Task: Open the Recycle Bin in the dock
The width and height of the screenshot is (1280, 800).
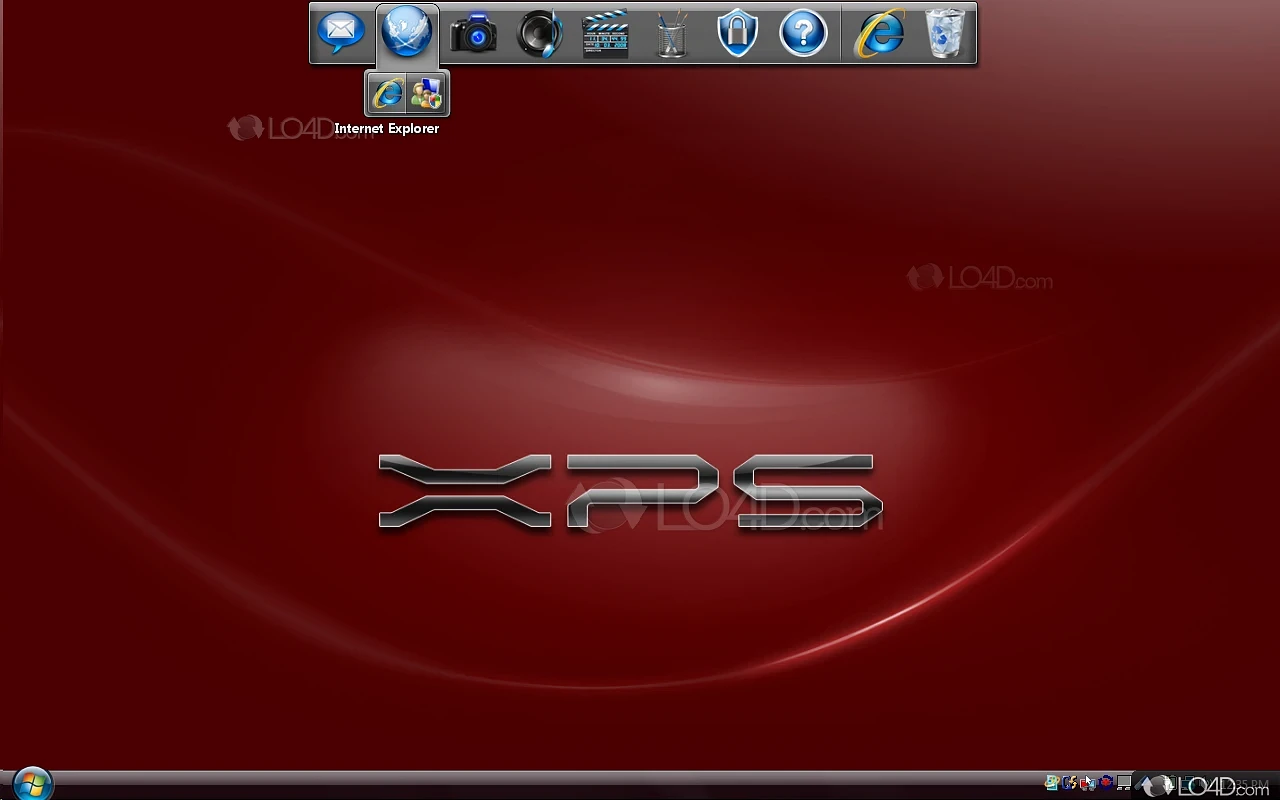Action: pyautogui.click(x=945, y=34)
